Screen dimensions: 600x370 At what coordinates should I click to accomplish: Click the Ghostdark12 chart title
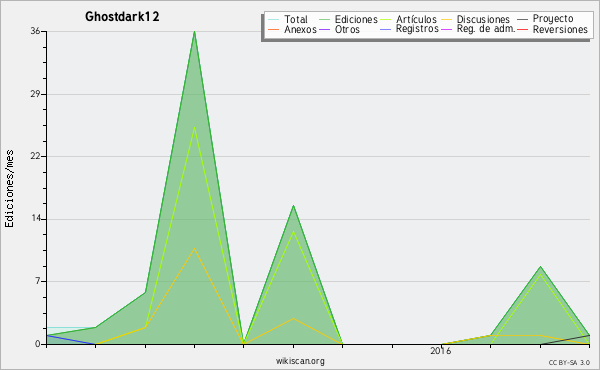point(122,17)
